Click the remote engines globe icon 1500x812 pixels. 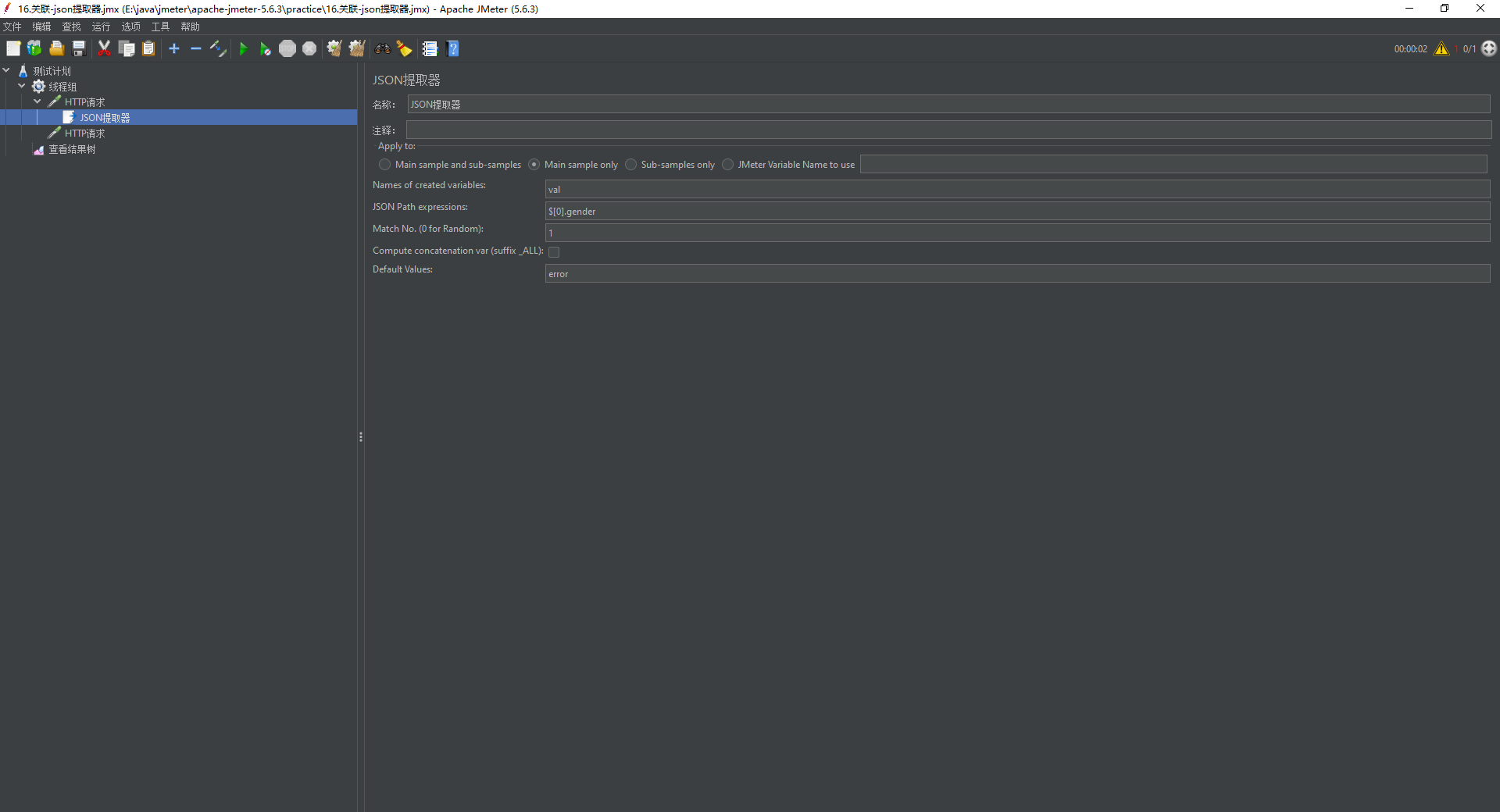(x=1489, y=48)
